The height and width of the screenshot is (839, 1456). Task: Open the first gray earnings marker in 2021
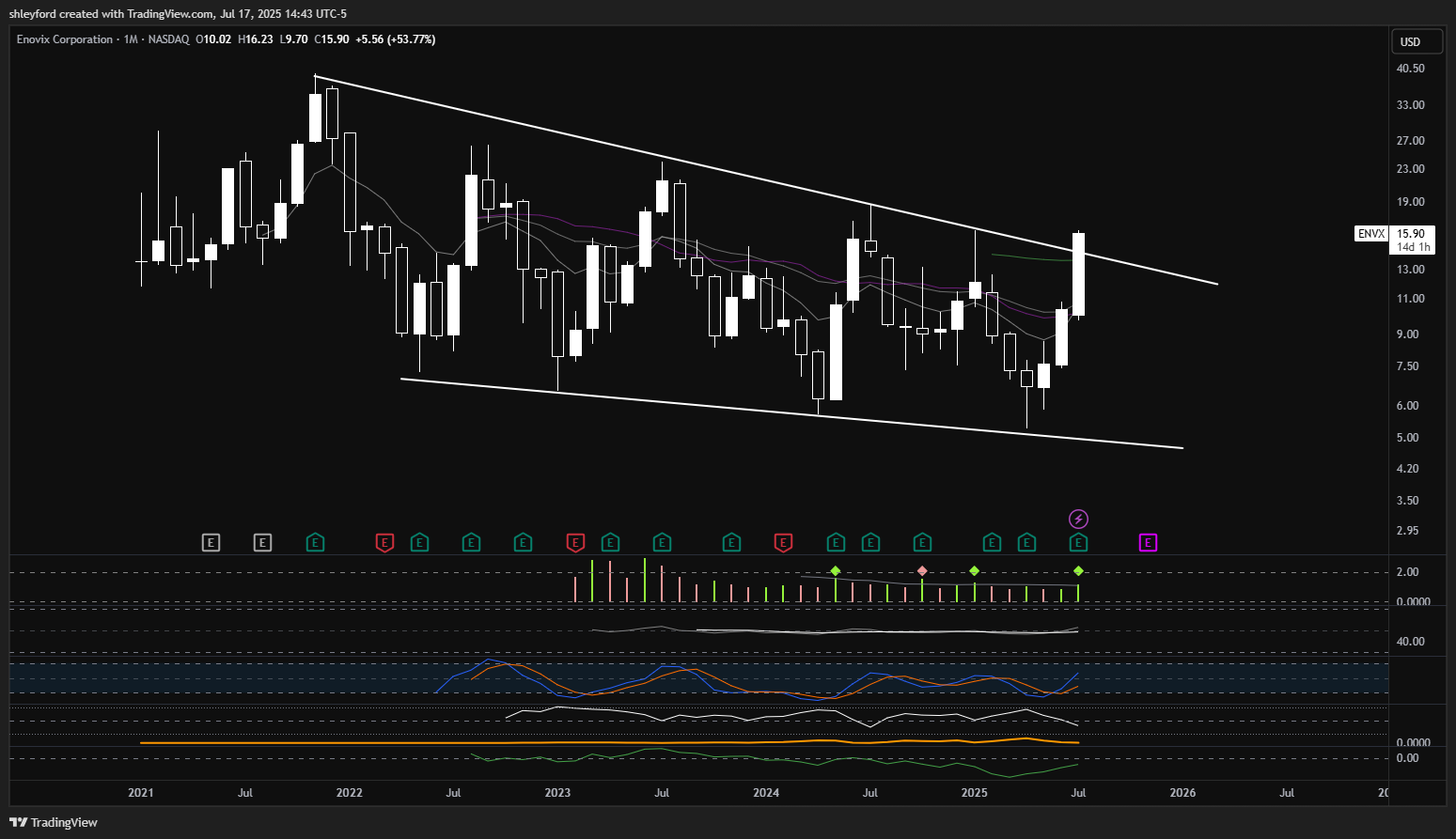(x=211, y=542)
